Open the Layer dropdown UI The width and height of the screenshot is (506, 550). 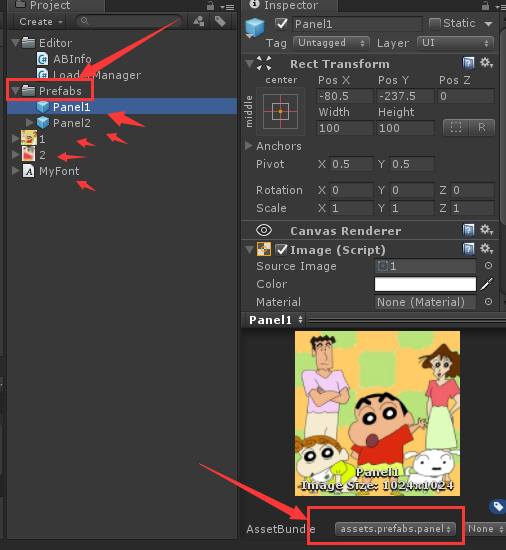point(456,43)
